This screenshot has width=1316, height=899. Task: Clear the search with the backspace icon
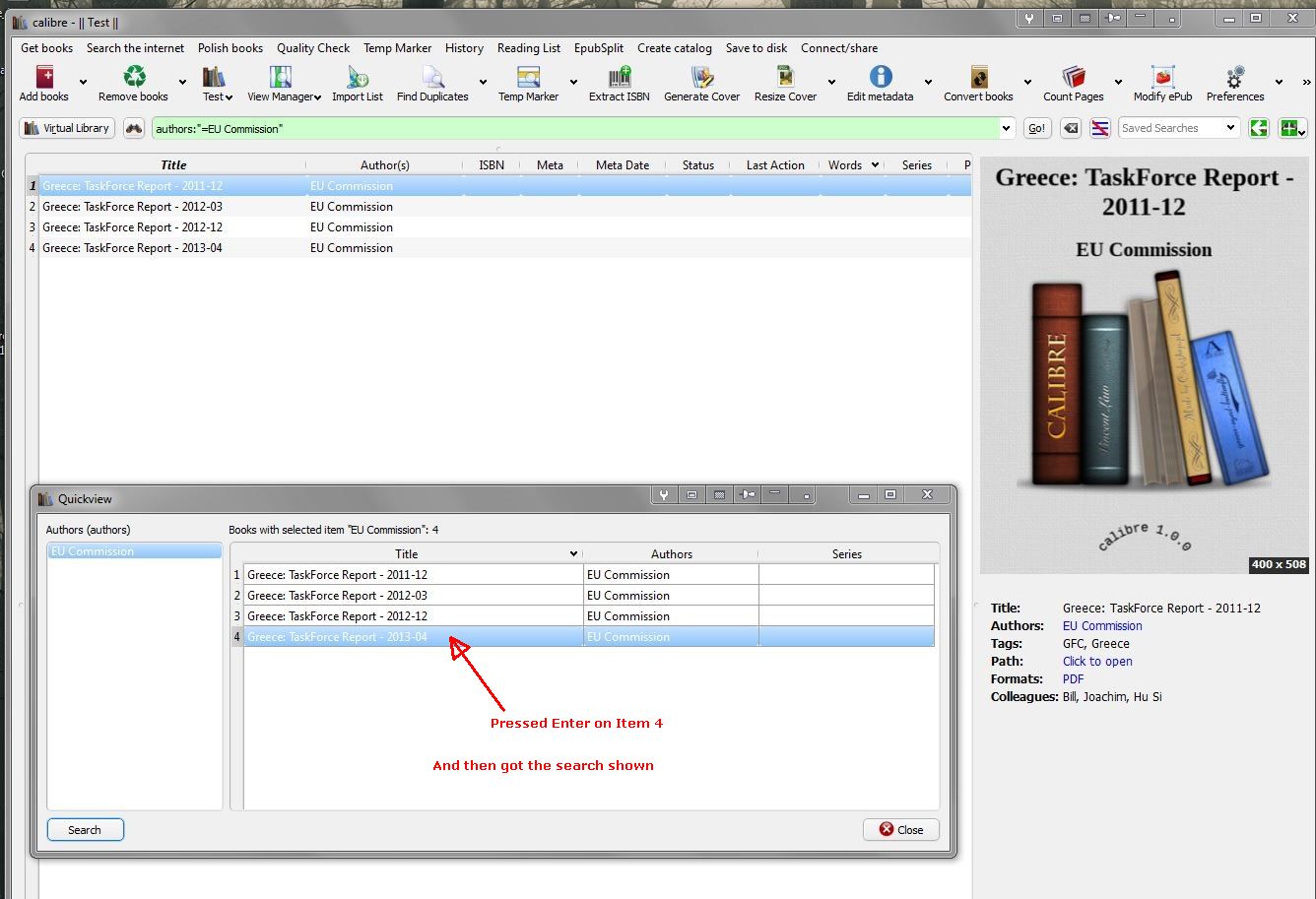click(x=1071, y=128)
